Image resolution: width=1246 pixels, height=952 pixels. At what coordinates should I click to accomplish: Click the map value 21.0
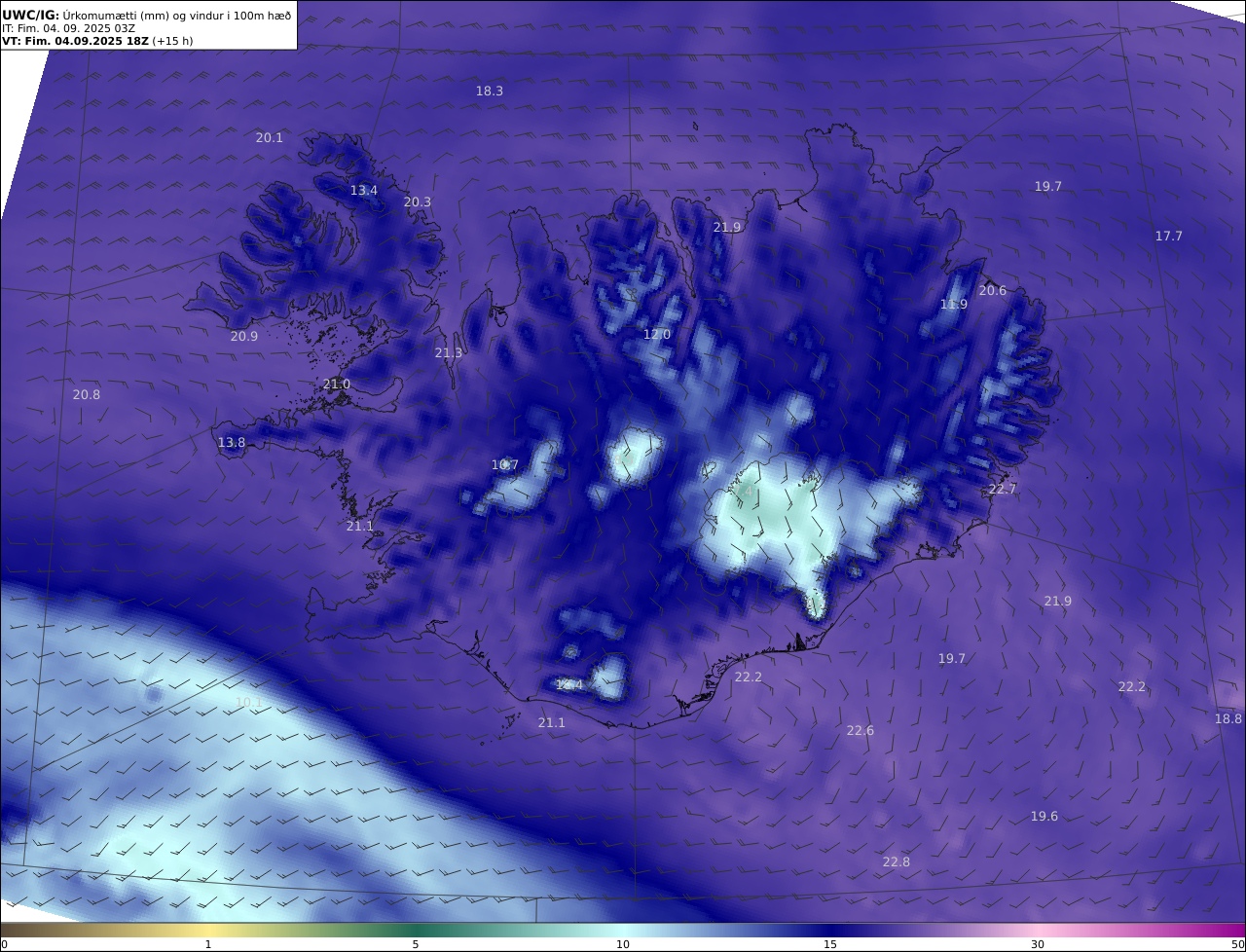337,384
